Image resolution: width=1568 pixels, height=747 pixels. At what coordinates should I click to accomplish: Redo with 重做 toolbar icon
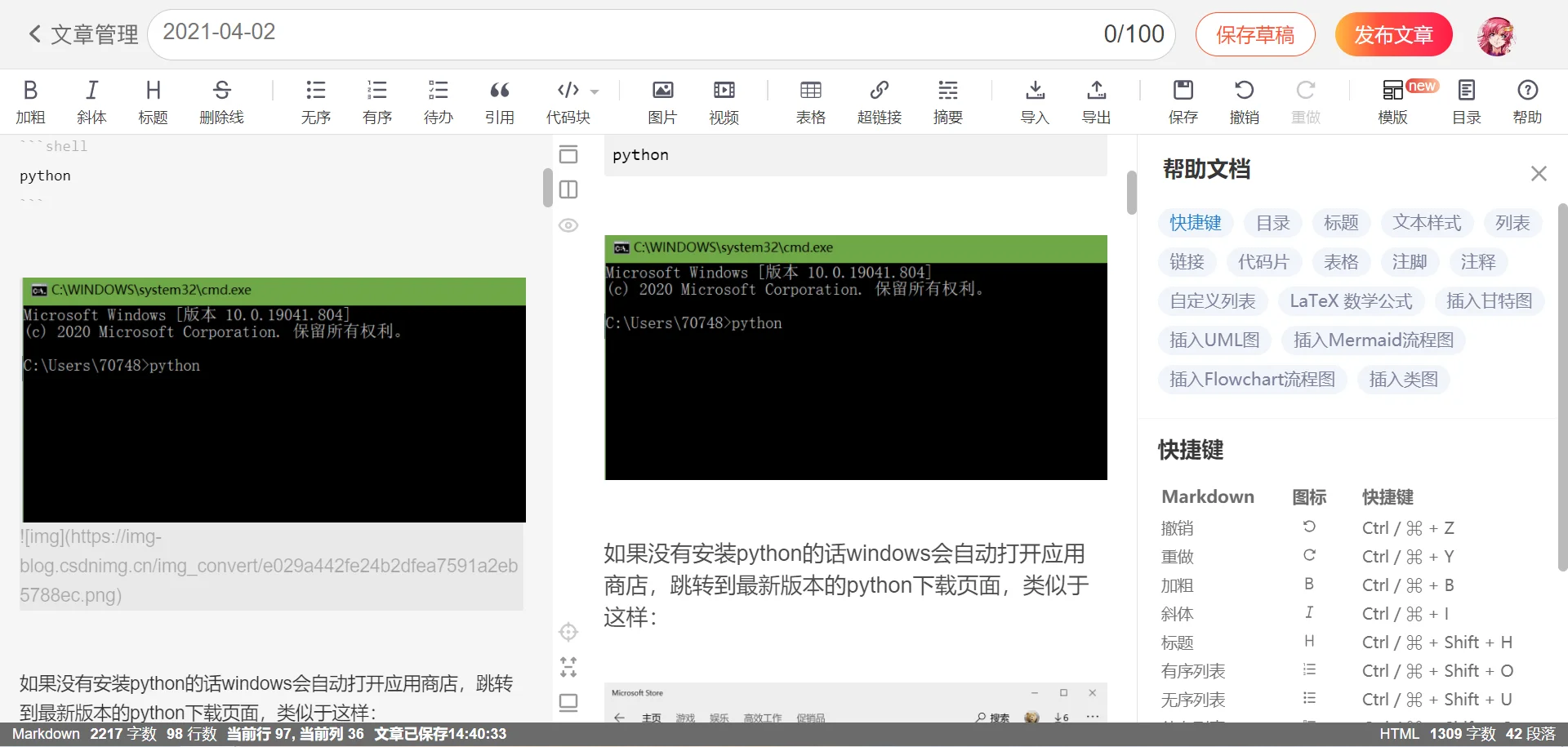tap(1305, 101)
